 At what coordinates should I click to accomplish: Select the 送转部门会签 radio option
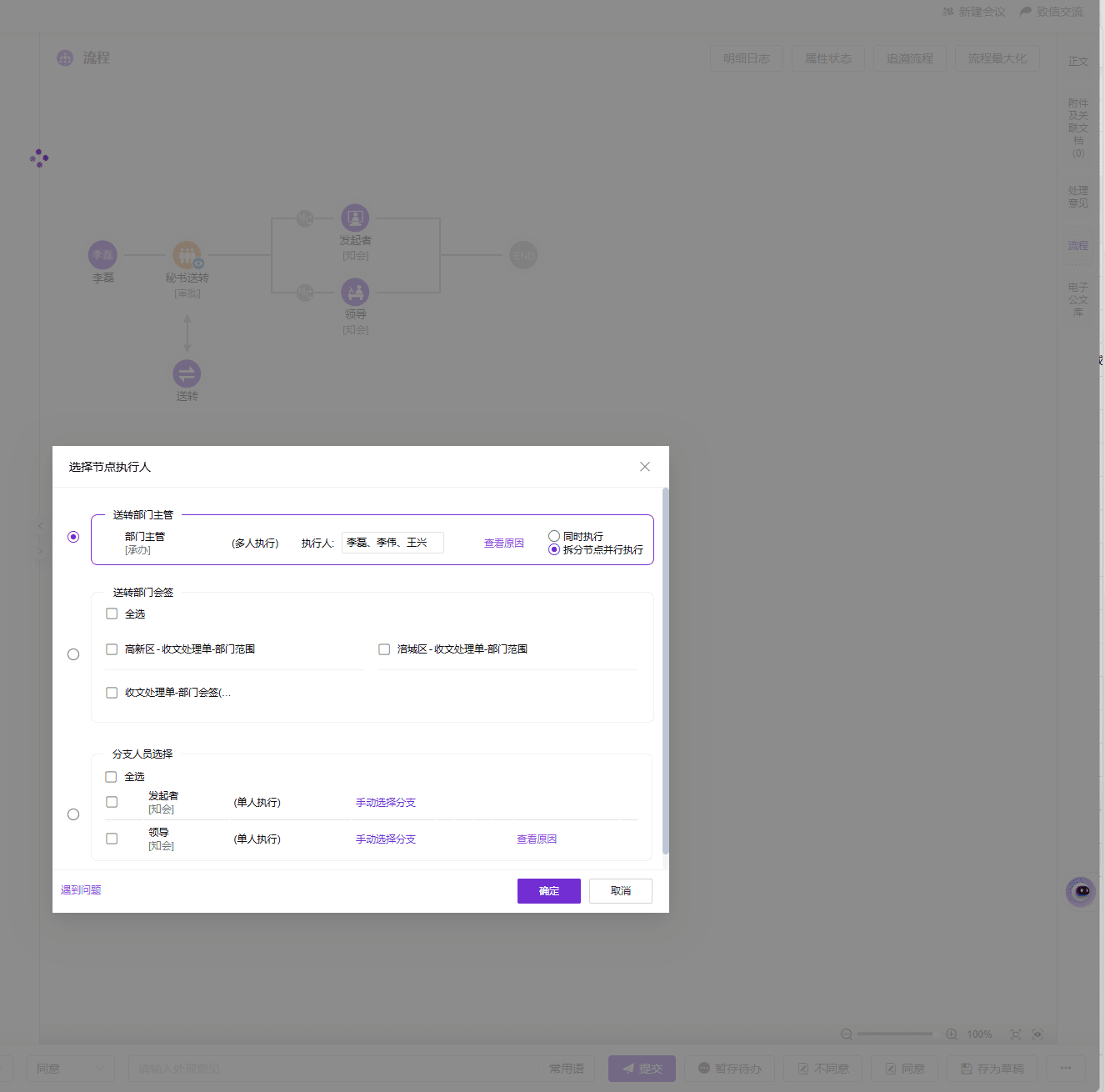pos(73,654)
